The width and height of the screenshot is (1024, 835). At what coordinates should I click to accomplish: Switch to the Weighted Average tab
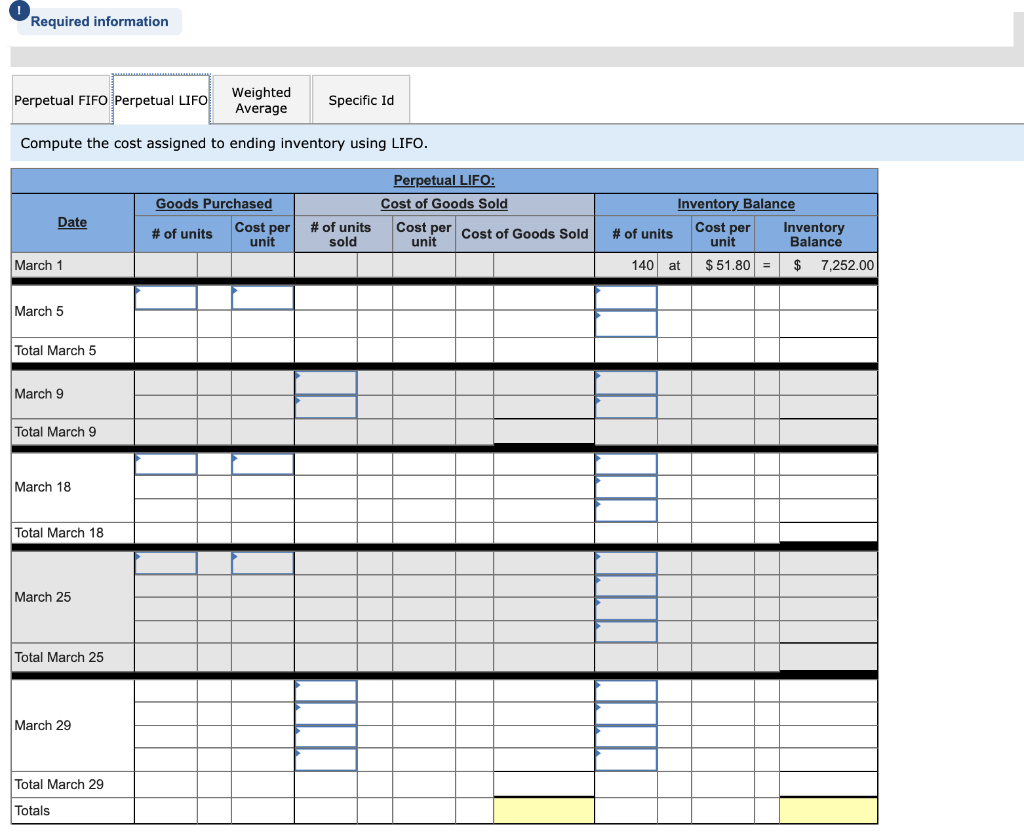pos(261,99)
